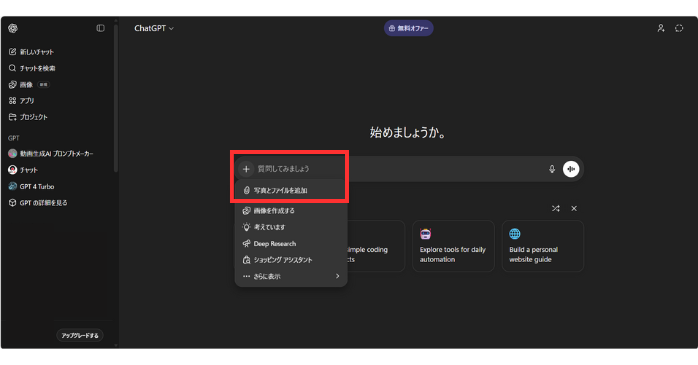Click the 無料オファー pill button
Image resolution: width=698 pixels, height=365 pixels.
click(409, 28)
